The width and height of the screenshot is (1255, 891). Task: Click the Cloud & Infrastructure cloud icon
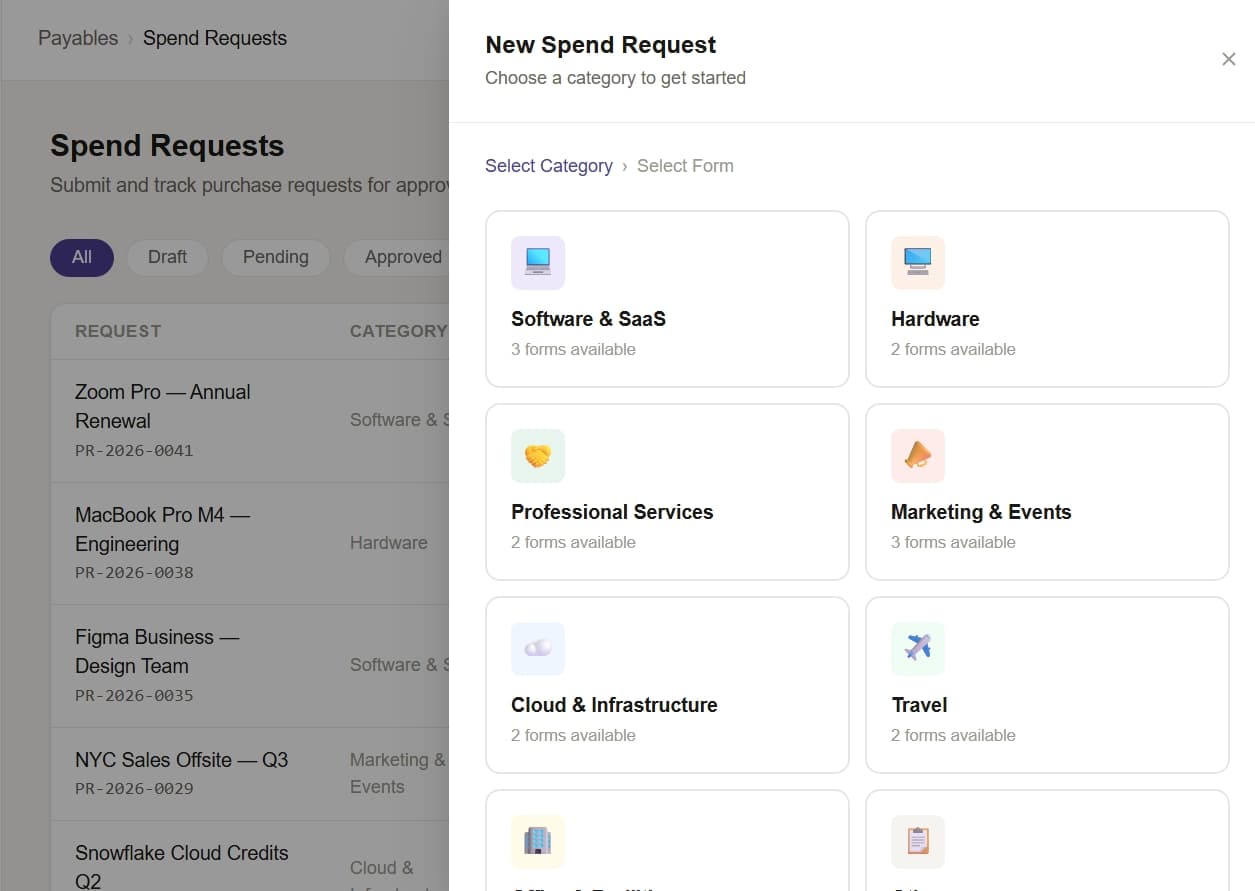[x=538, y=649]
